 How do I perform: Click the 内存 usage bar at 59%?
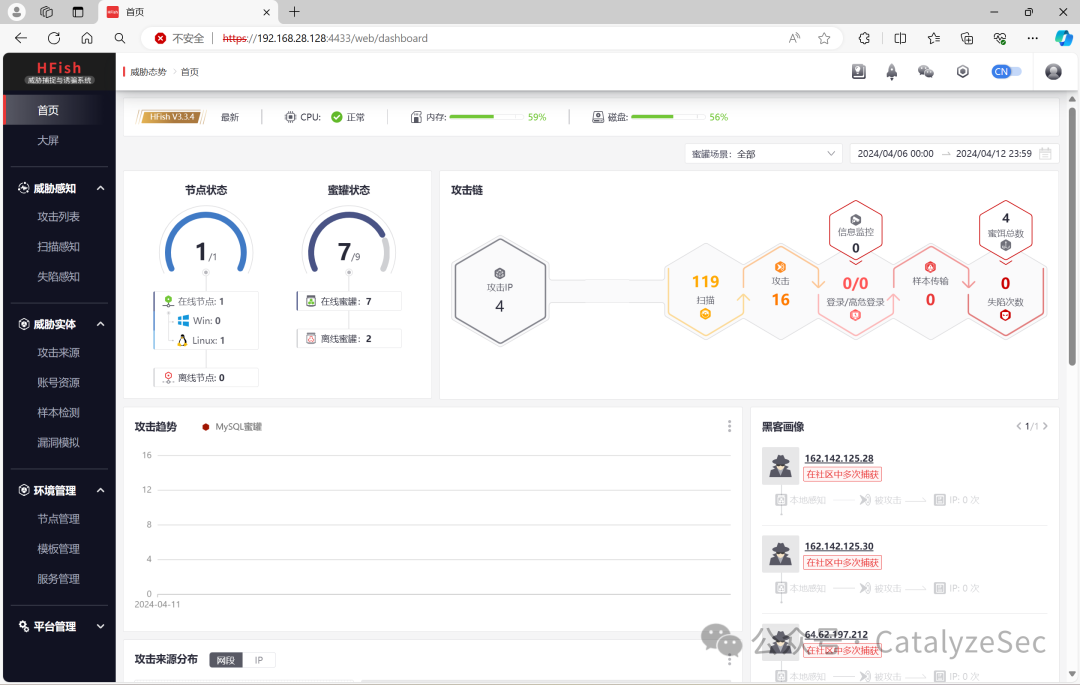[486, 117]
